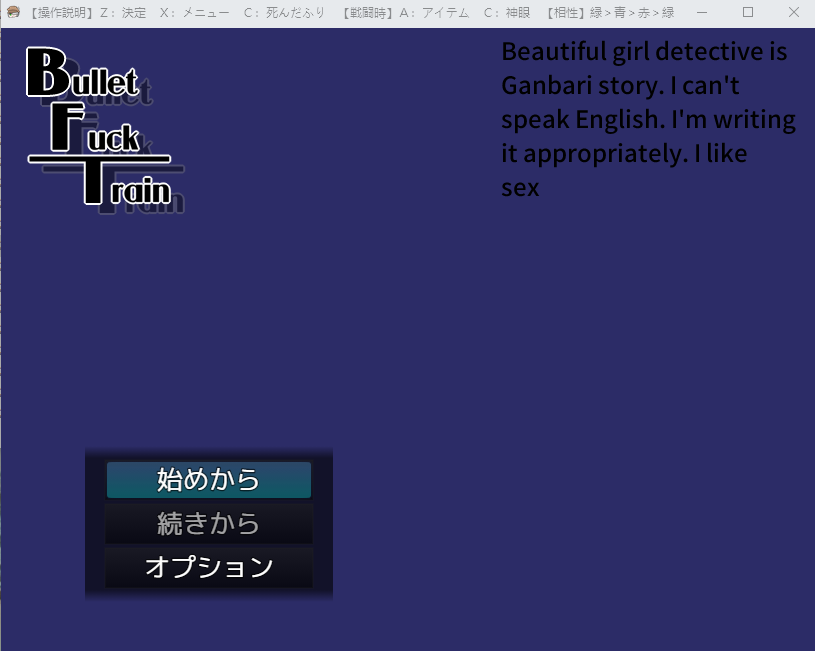Minimize the game window
Screen dimensions: 815x651
[x=702, y=12]
